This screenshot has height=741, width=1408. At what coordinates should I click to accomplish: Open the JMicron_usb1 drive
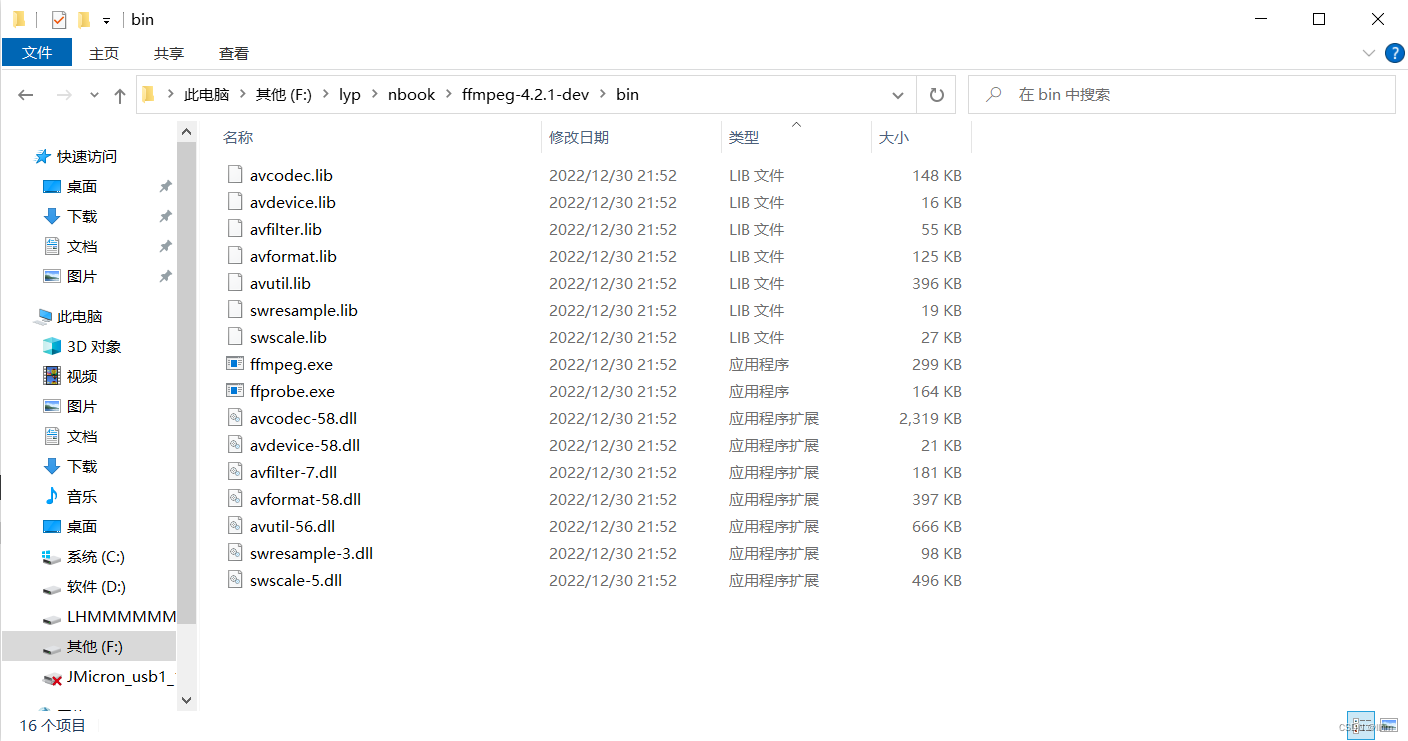pos(121,676)
